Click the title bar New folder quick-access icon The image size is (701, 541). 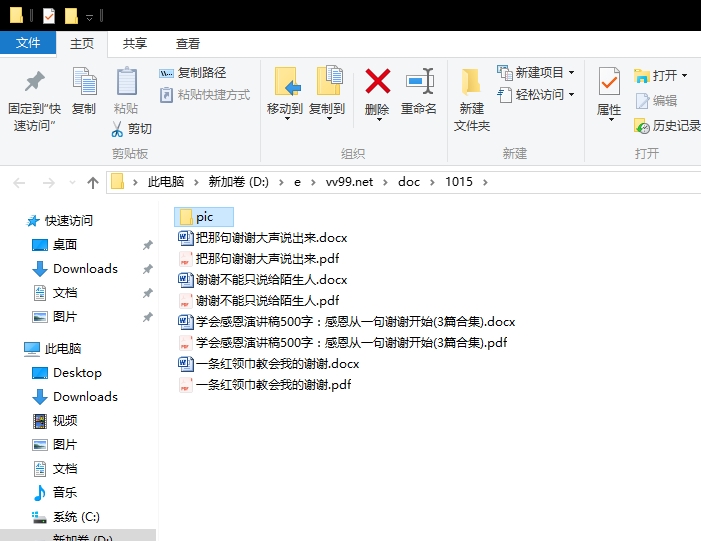pos(71,16)
